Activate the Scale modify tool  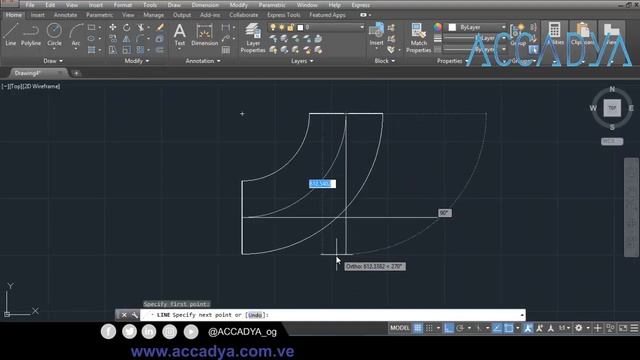(127, 50)
